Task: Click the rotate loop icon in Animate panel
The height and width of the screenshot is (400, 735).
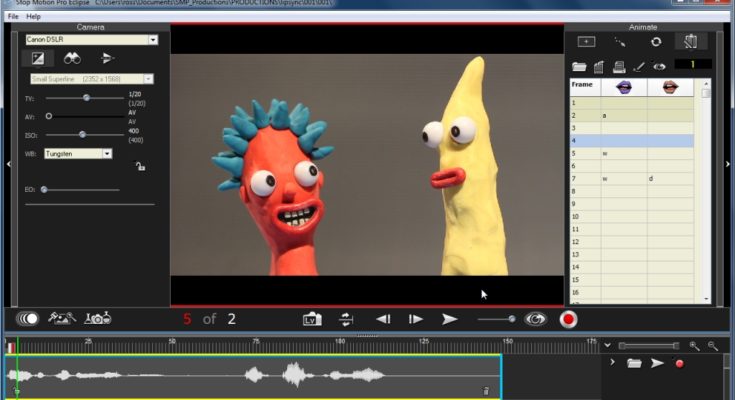Action: coord(656,42)
